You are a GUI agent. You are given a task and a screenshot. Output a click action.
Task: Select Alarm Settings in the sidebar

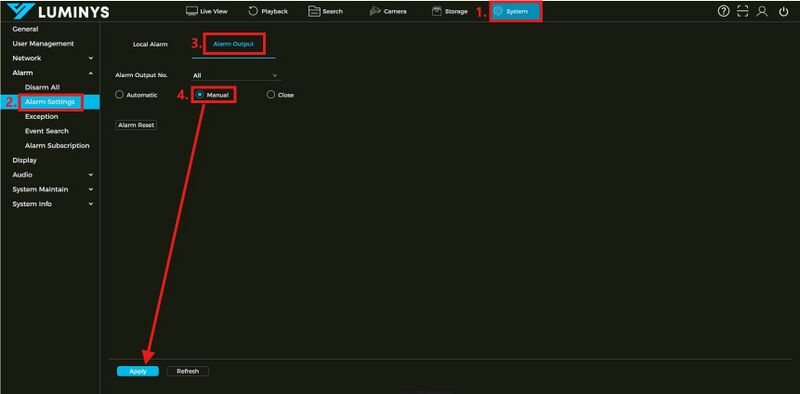50,102
